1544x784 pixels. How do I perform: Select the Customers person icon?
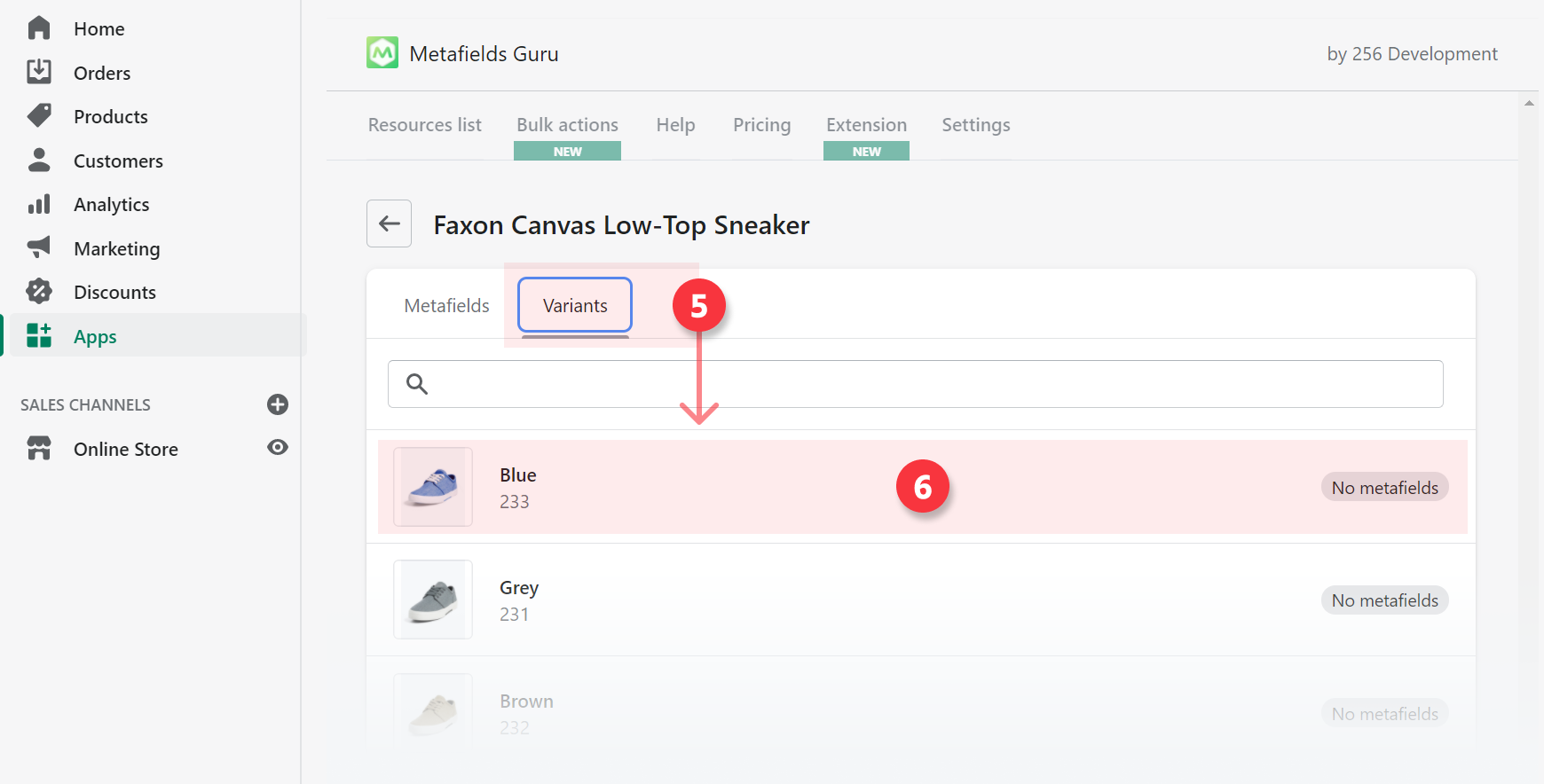click(x=39, y=161)
